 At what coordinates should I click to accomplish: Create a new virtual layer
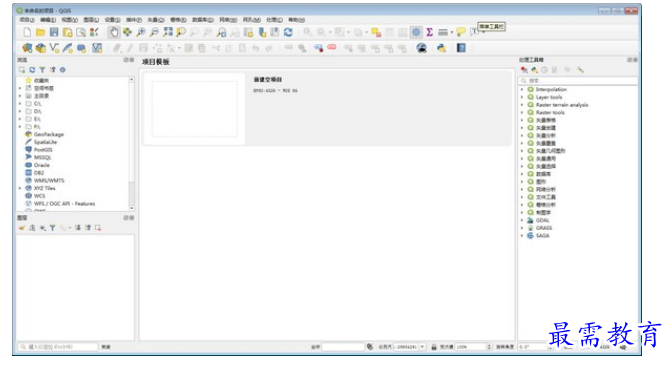click(x=97, y=48)
